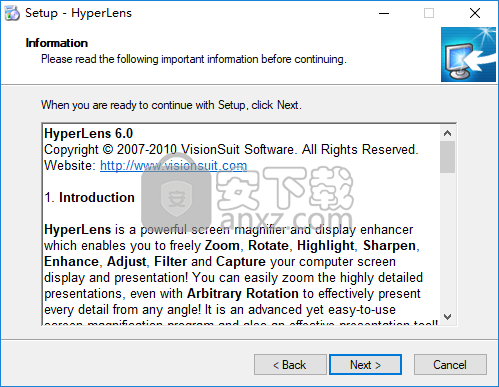This screenshot has height=387, width=499.
Task: Cancel the HyperLens setup
Action: pyautogui.click(x=450, y=365)
